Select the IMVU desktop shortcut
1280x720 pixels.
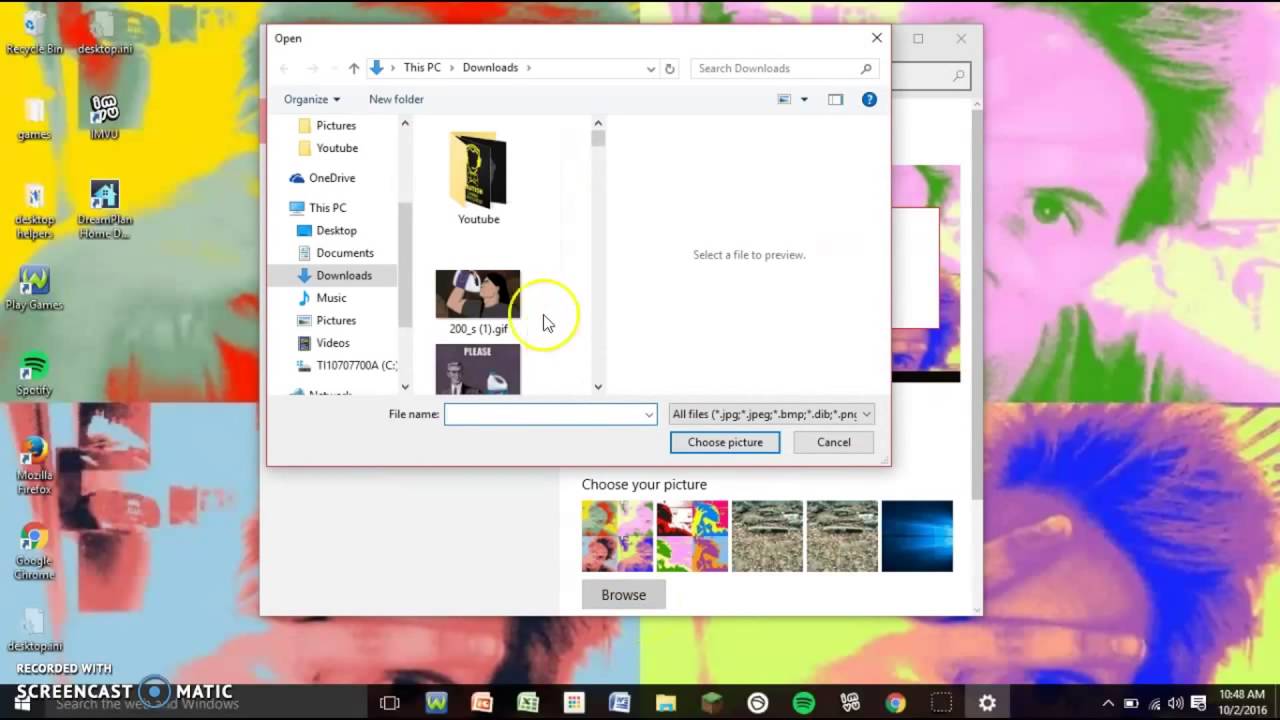click(x=104, y=117)
